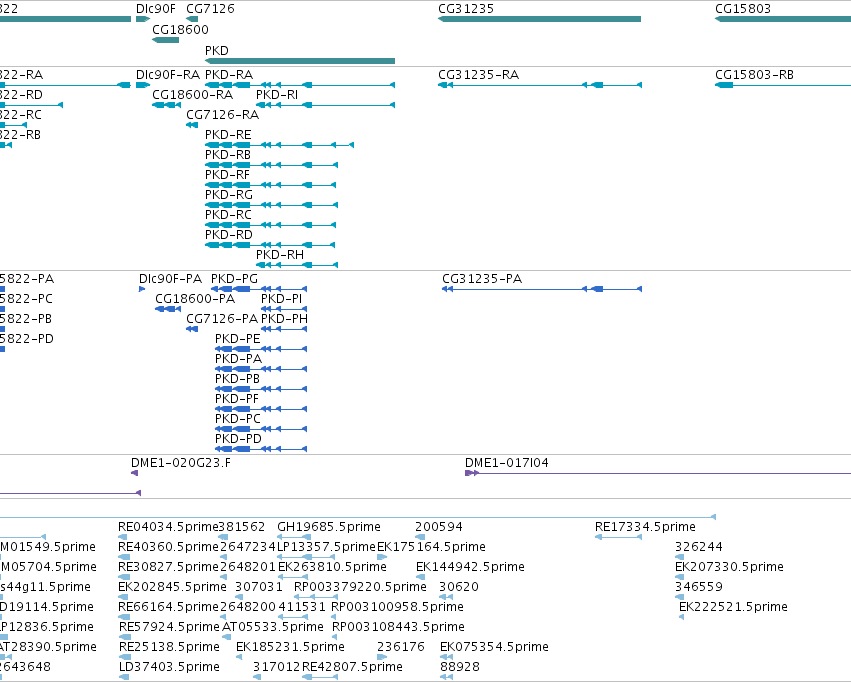This screenshot has height=682, width=851.
Task: Open EST RE30827.5prime
Action: pyautogui.click(x=168, y=567)
